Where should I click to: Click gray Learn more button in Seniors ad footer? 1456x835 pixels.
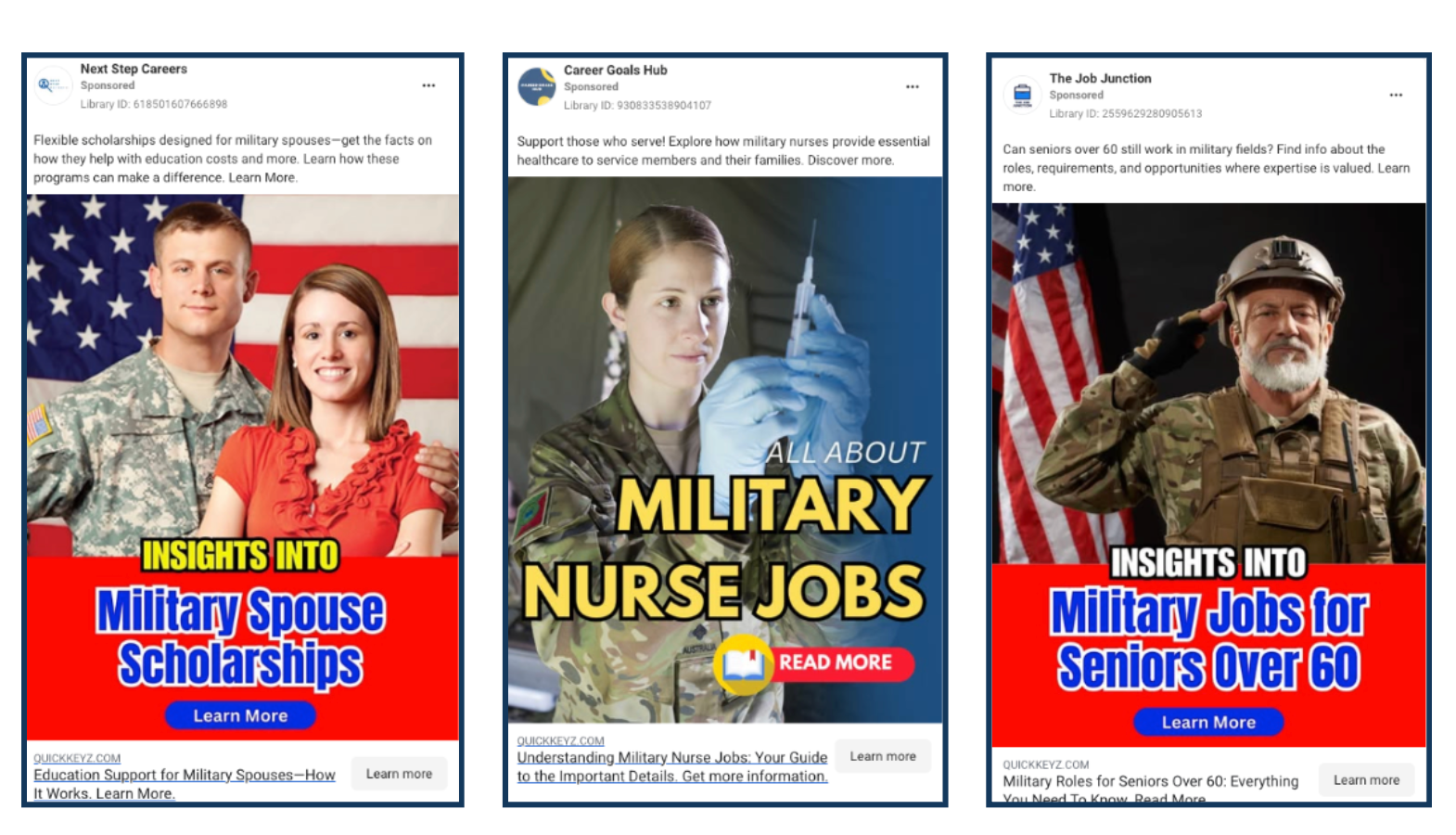coord(1367,780)
